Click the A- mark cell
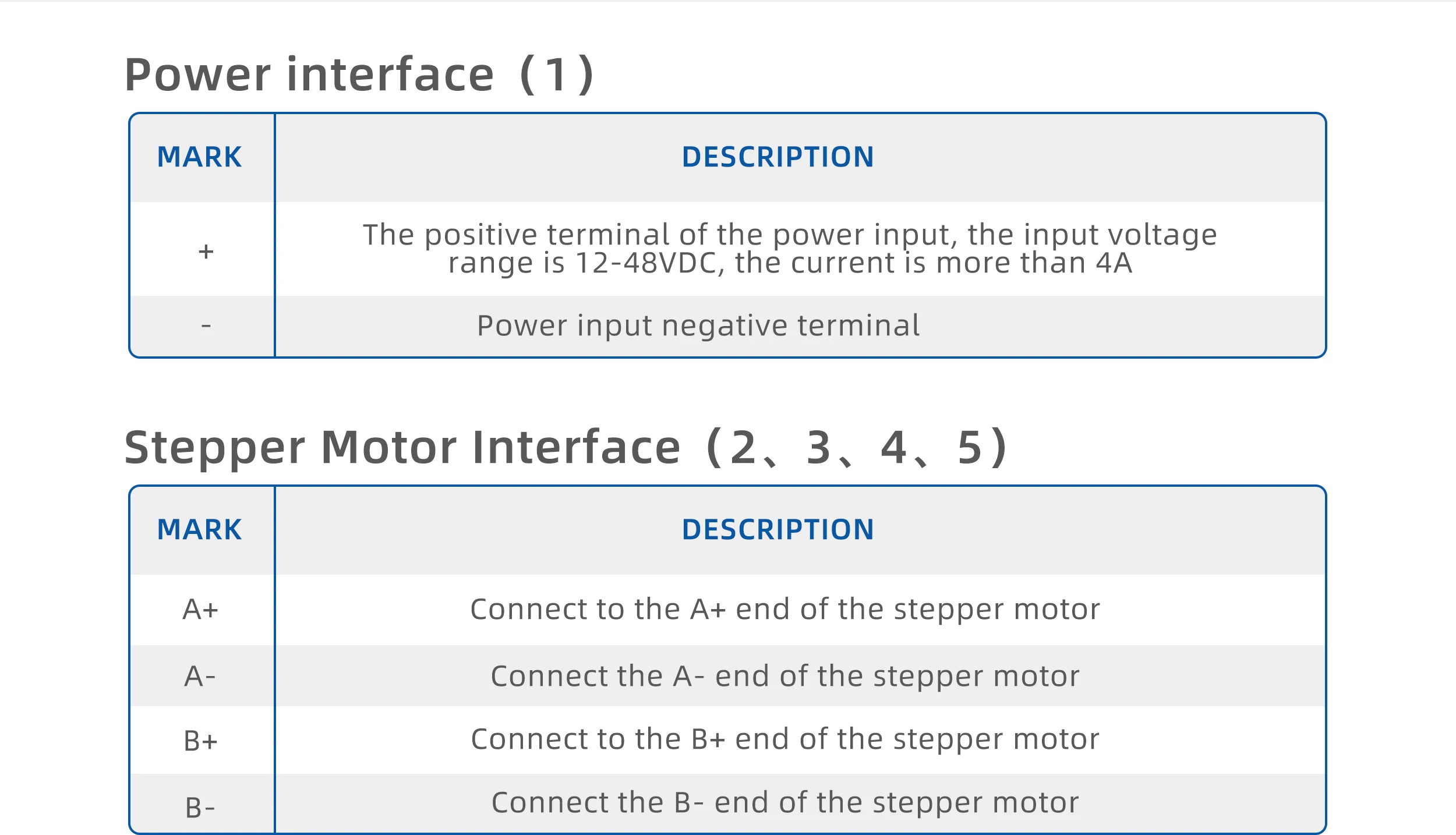Image resolution: width=1456 pixels, height=835 pixels. tap(200, 677)
